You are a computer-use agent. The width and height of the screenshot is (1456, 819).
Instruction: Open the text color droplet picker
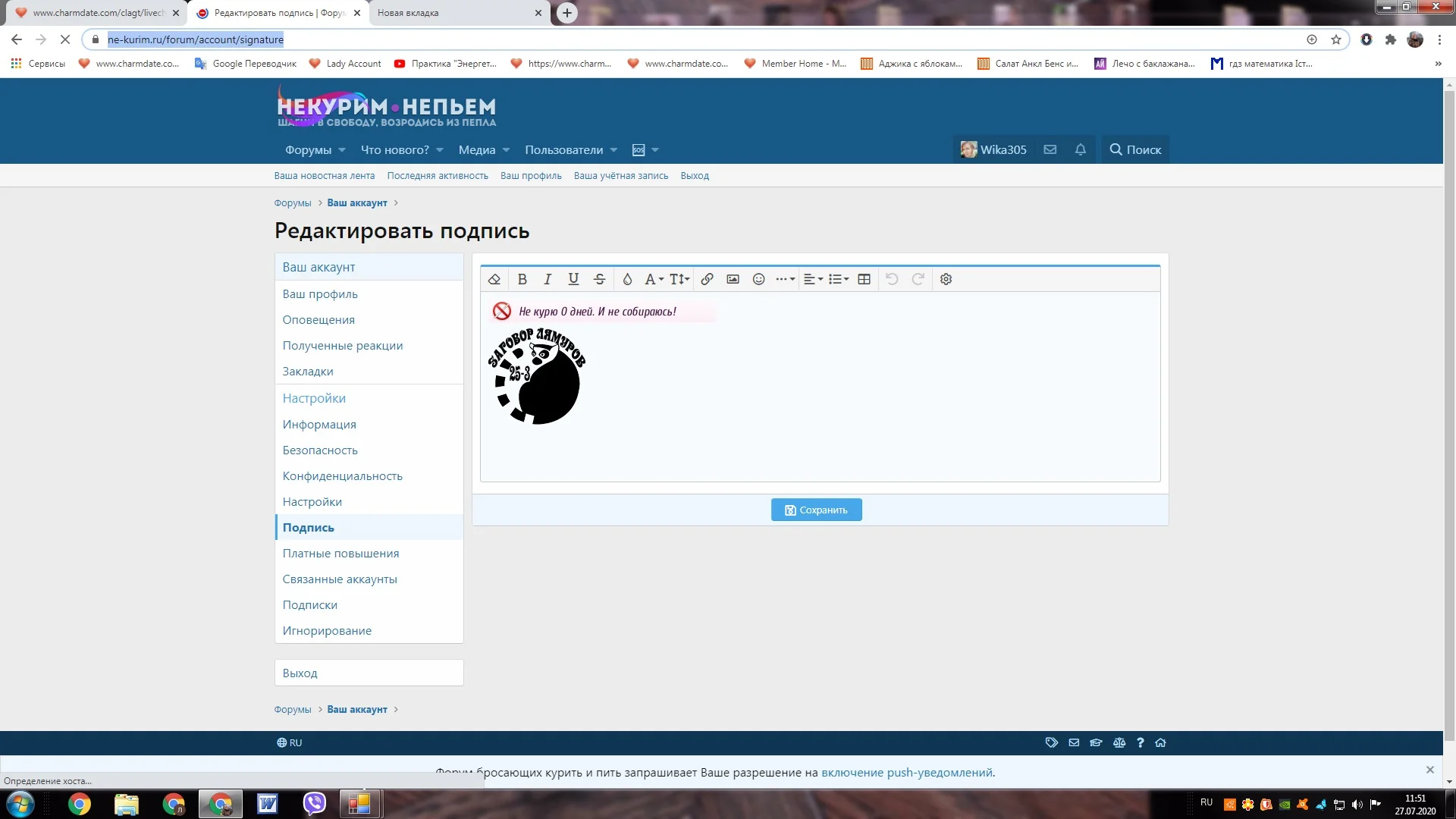(627, 279)
